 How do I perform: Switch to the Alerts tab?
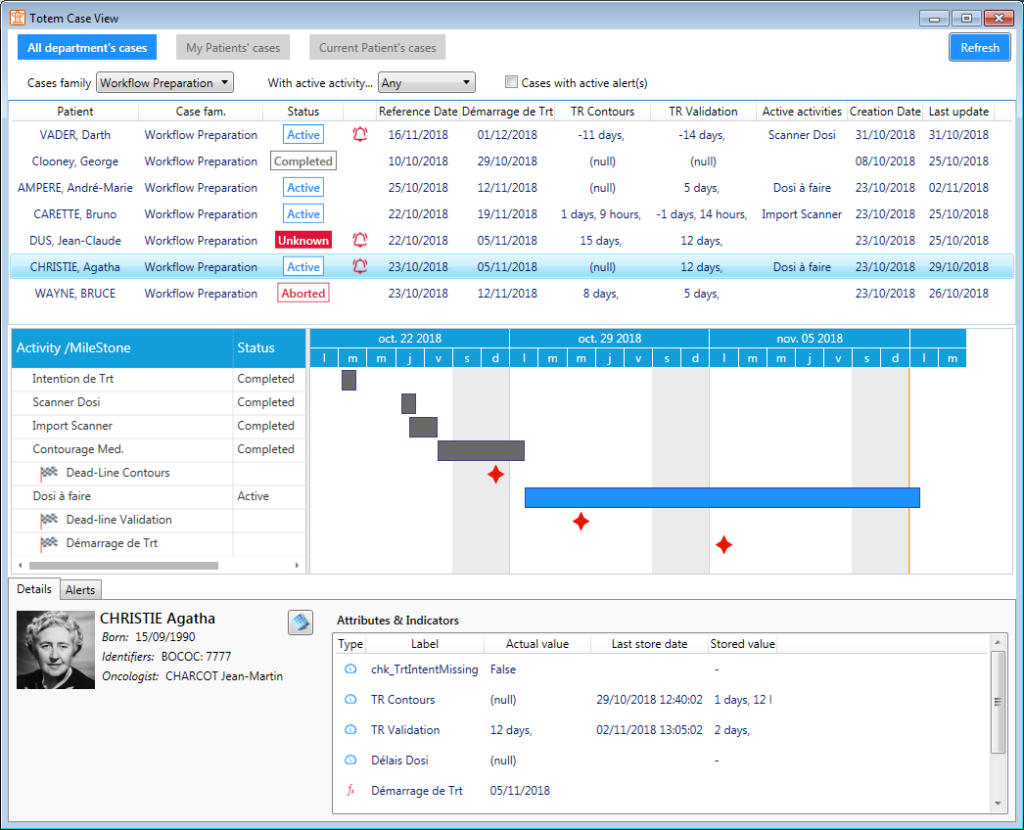(80, 590)
